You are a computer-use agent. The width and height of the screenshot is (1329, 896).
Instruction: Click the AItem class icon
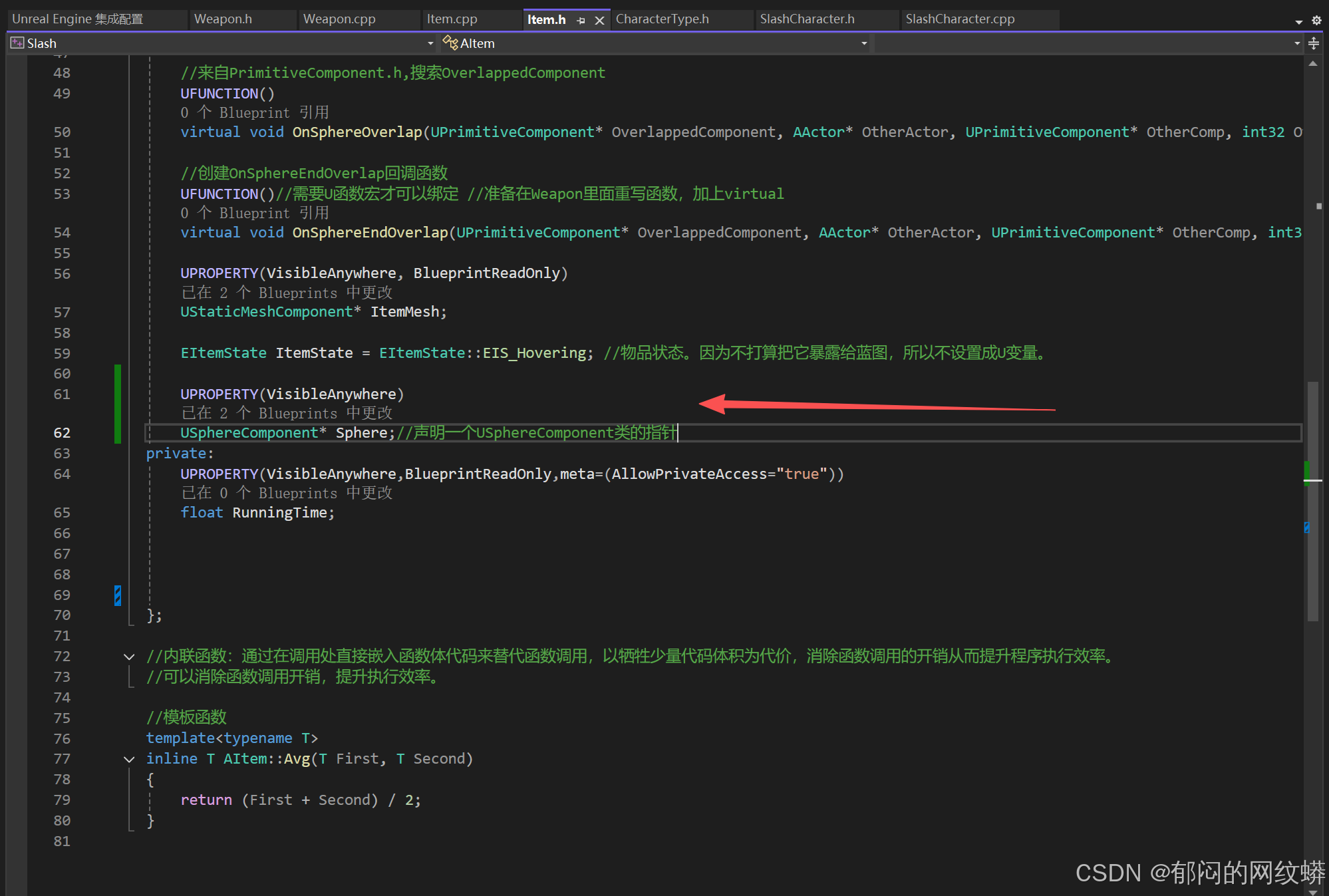[450, 43]
